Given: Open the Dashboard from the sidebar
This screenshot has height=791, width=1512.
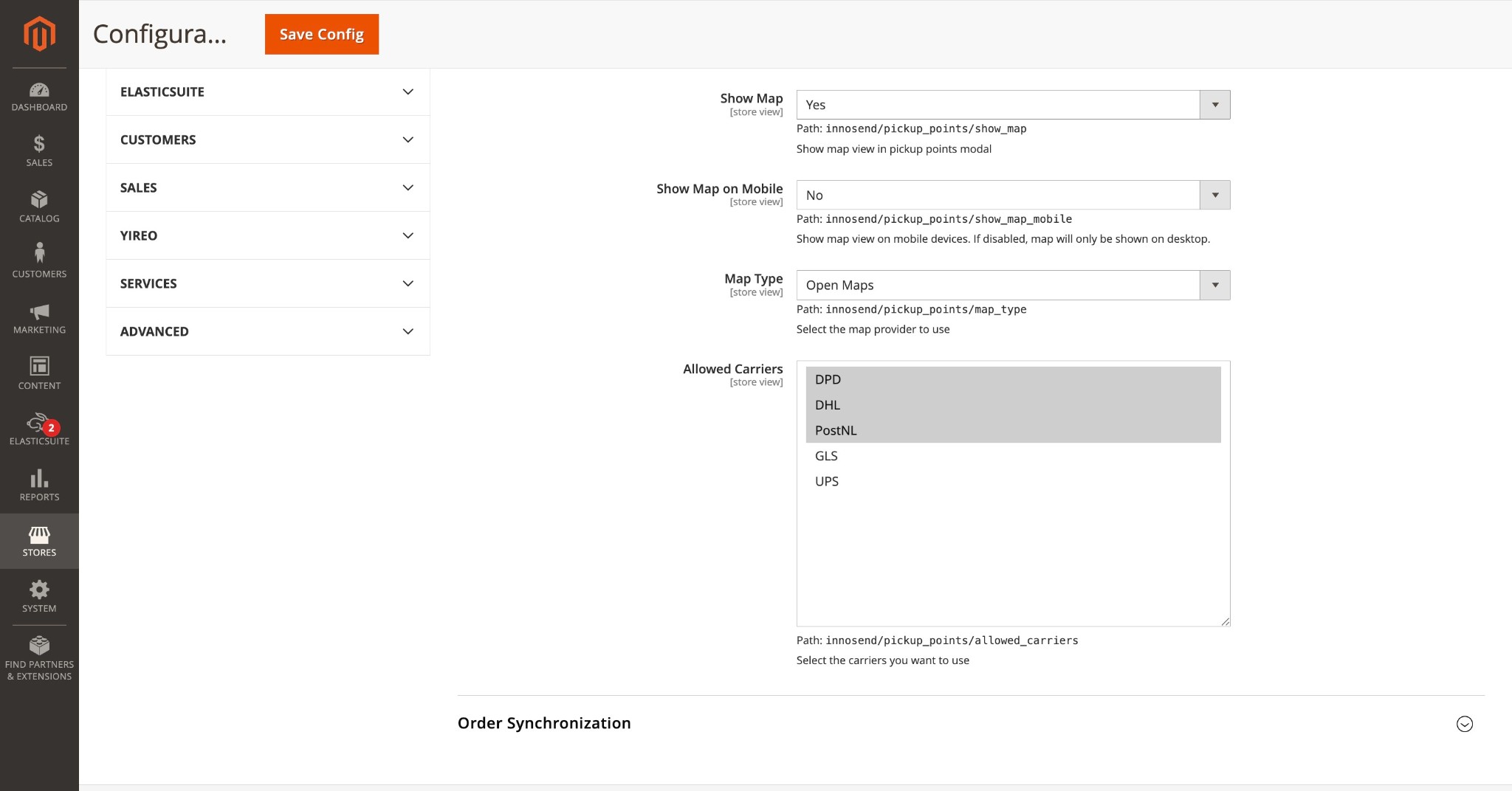Looking at the screenshot, I should [x=39, y=96].
